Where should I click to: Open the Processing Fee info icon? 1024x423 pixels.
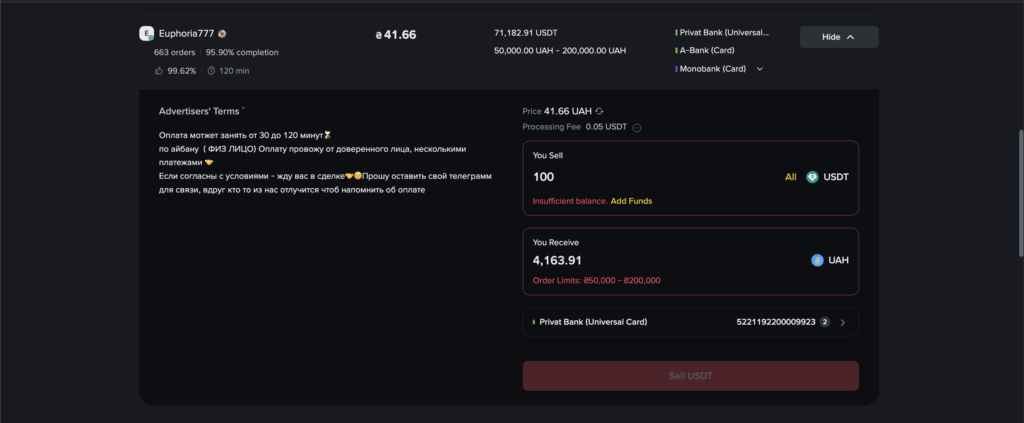click(x=637, y=127)
